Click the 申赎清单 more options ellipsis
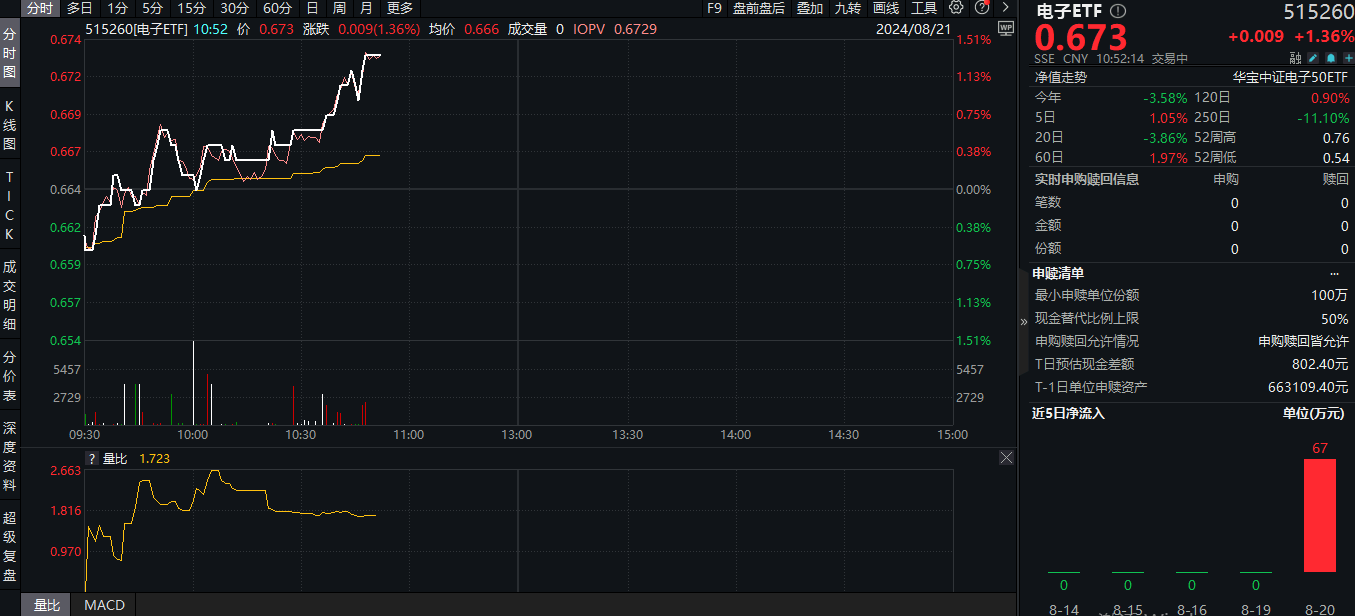The image size is (1355, 616). point(1334,273)
